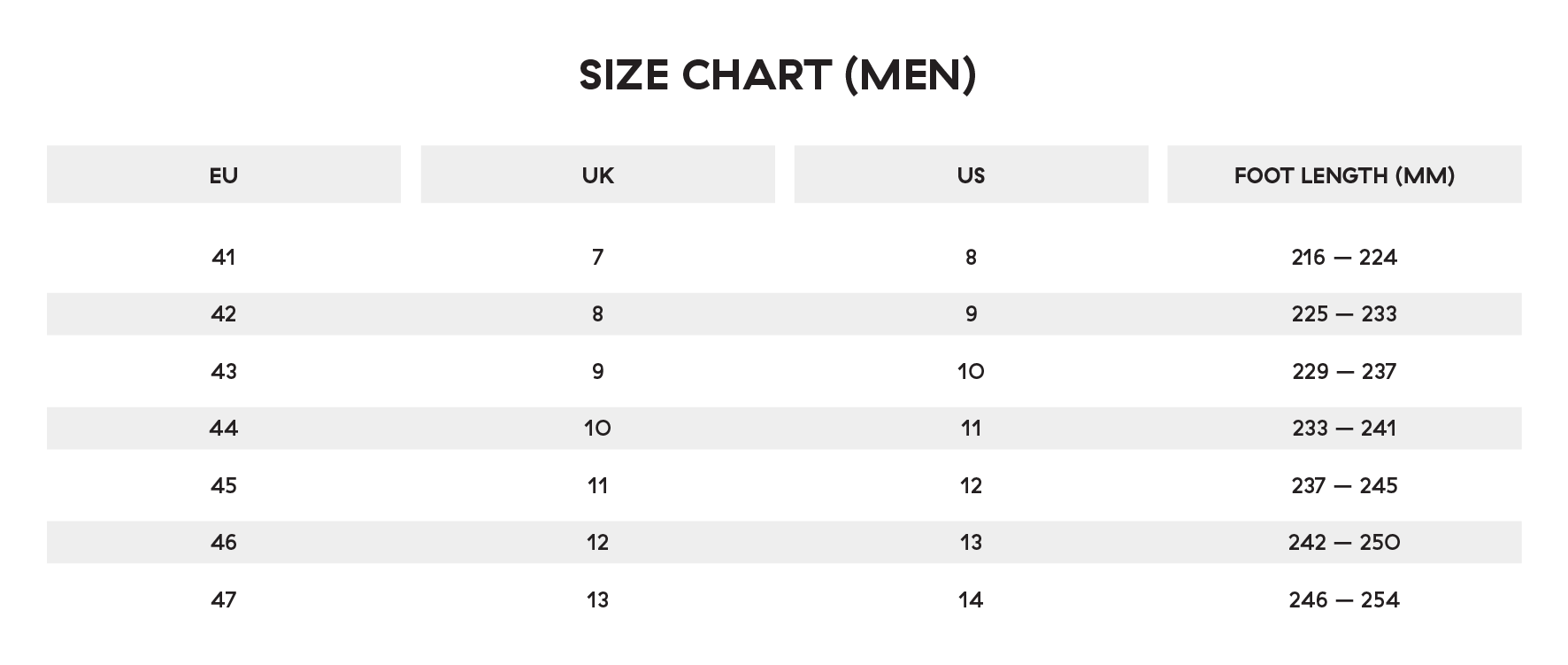Click foot length 246 — 254 cell
This screenshot has height=665, width=1568.
(x=1344, y=599)
